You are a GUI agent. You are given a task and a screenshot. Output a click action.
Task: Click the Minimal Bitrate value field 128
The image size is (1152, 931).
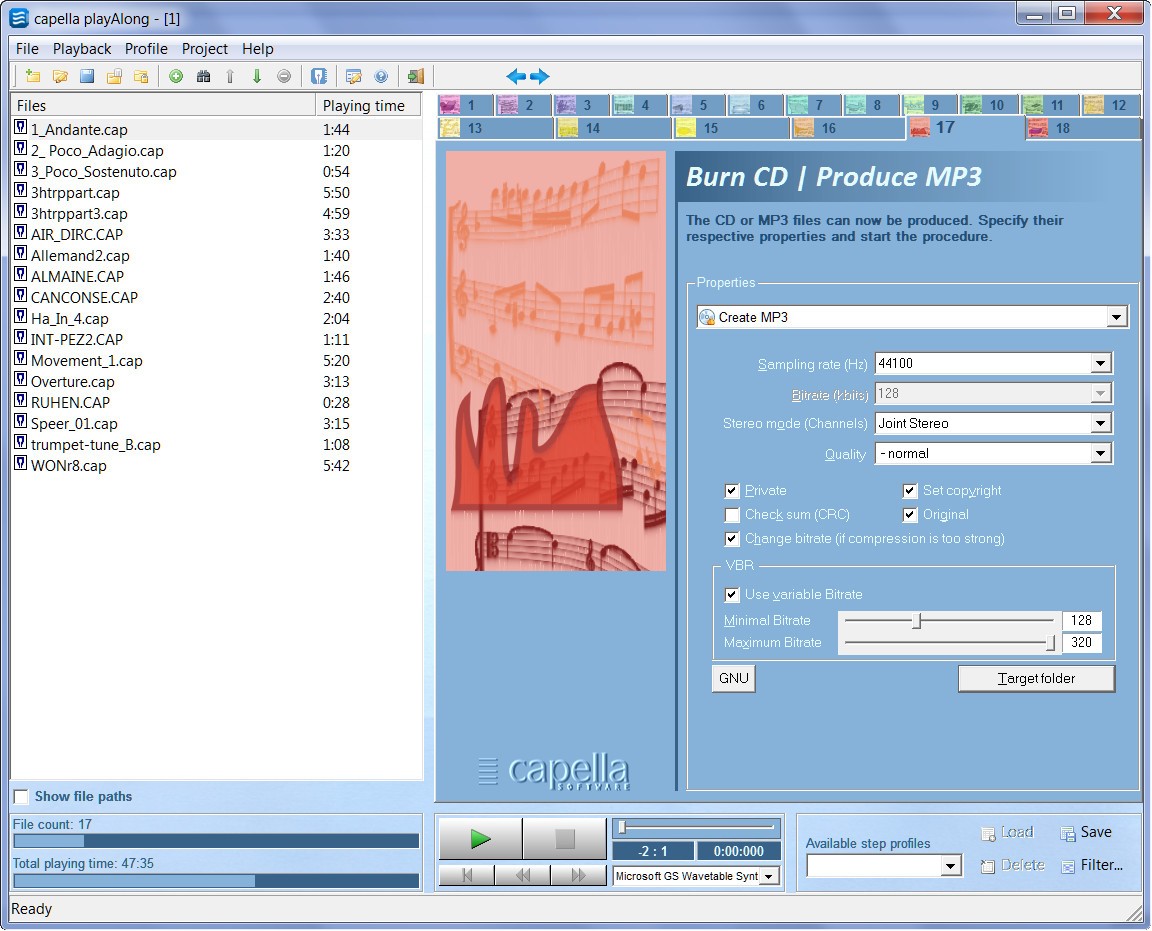point(1081,620)
